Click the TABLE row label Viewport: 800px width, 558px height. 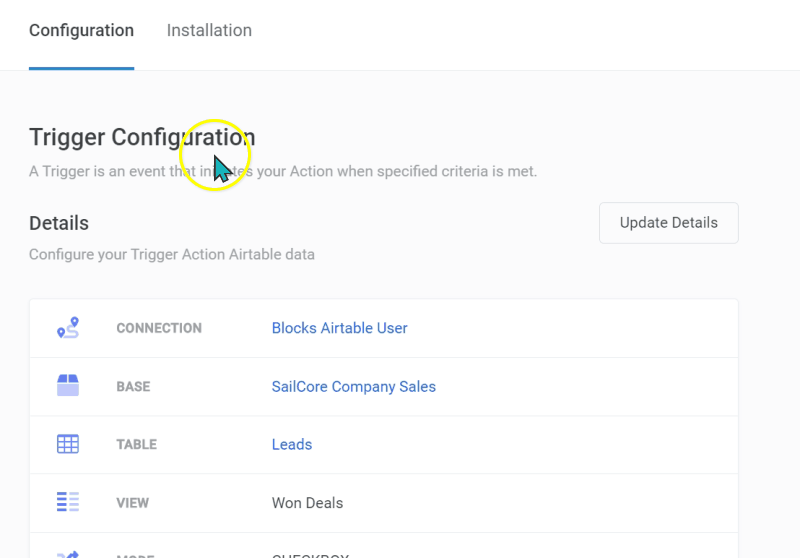pyautogui.click(x=136, y=444)
